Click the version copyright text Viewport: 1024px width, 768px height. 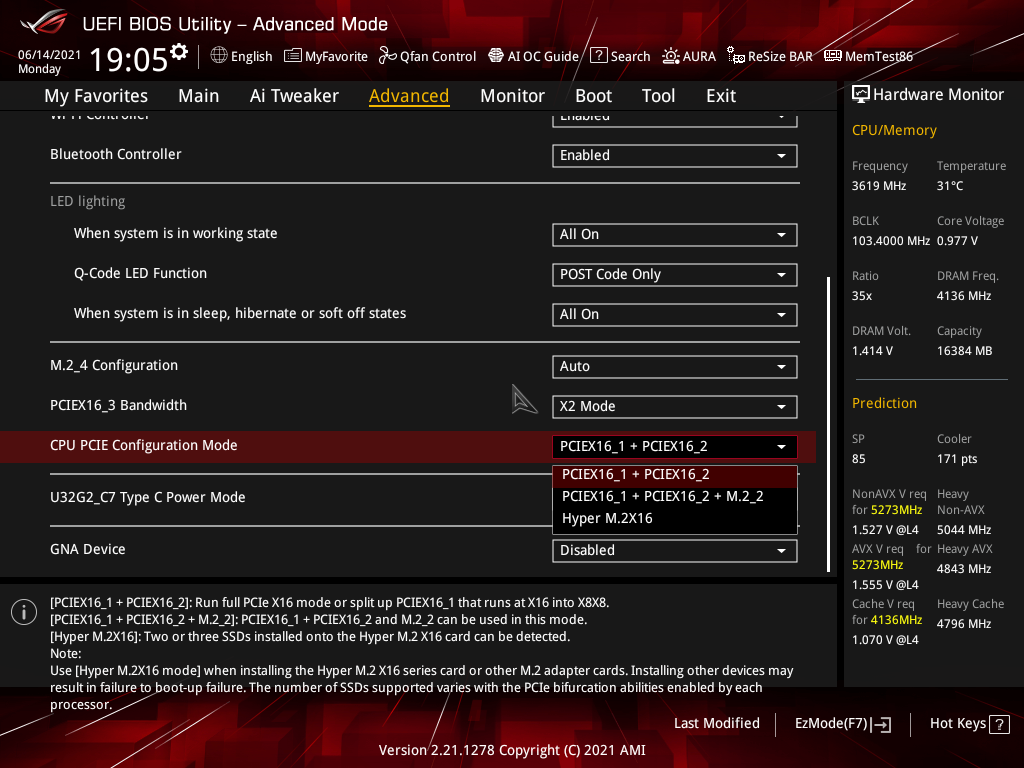pos(512,750)
